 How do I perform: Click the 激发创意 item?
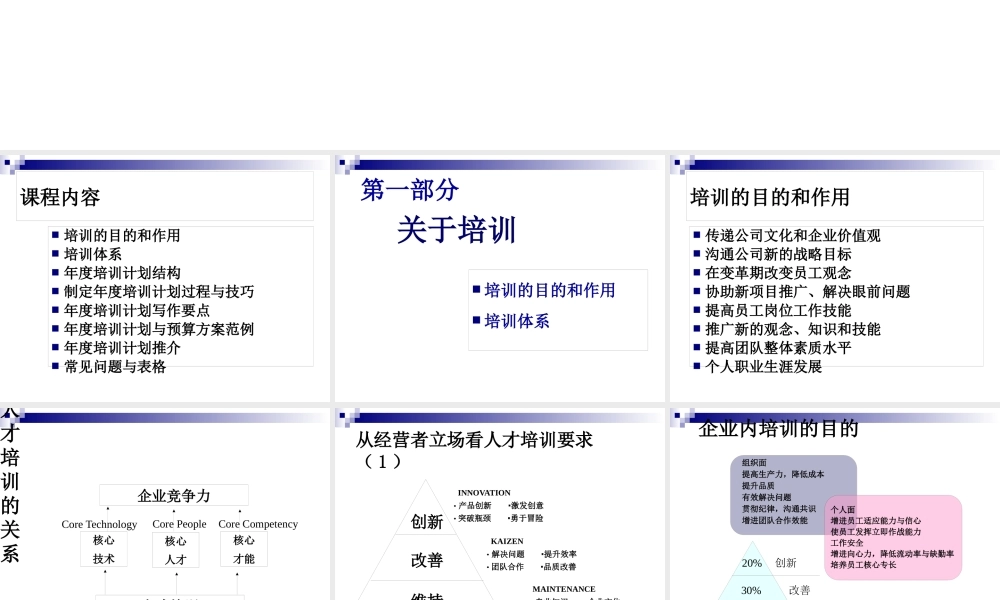[x=526, y=506]
